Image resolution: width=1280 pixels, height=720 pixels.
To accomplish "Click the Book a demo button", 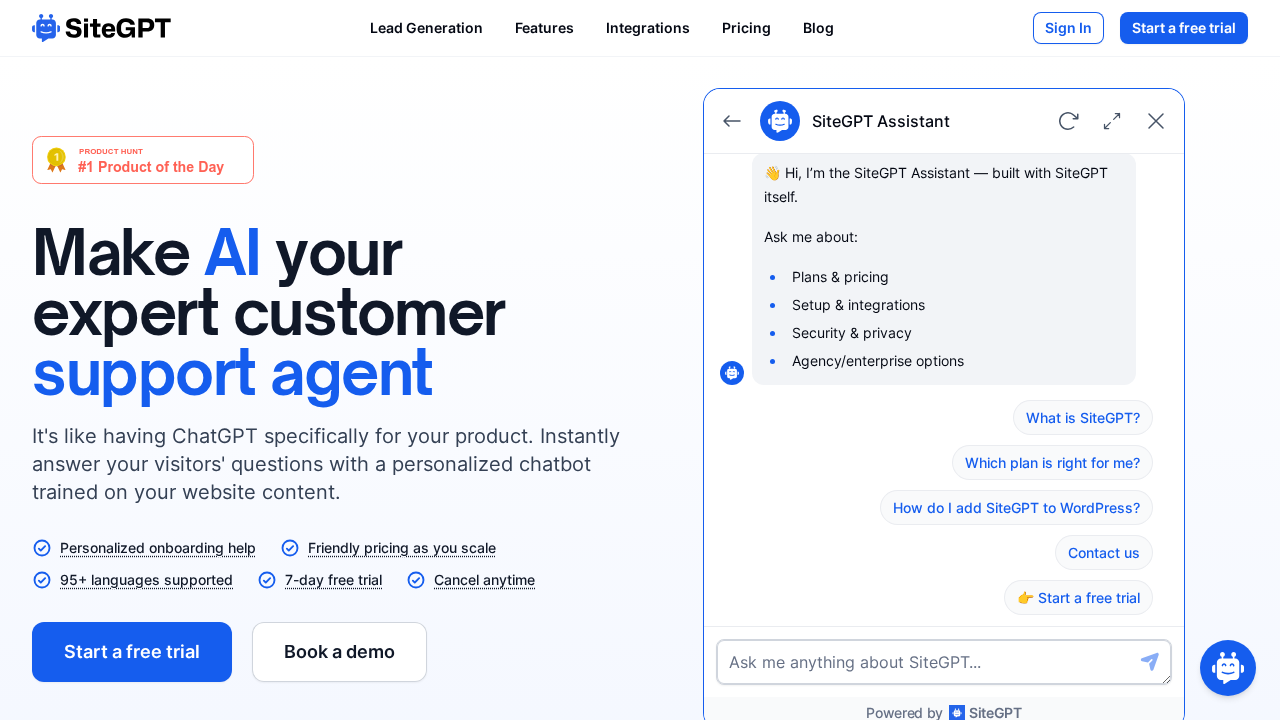I will point(339,651).
